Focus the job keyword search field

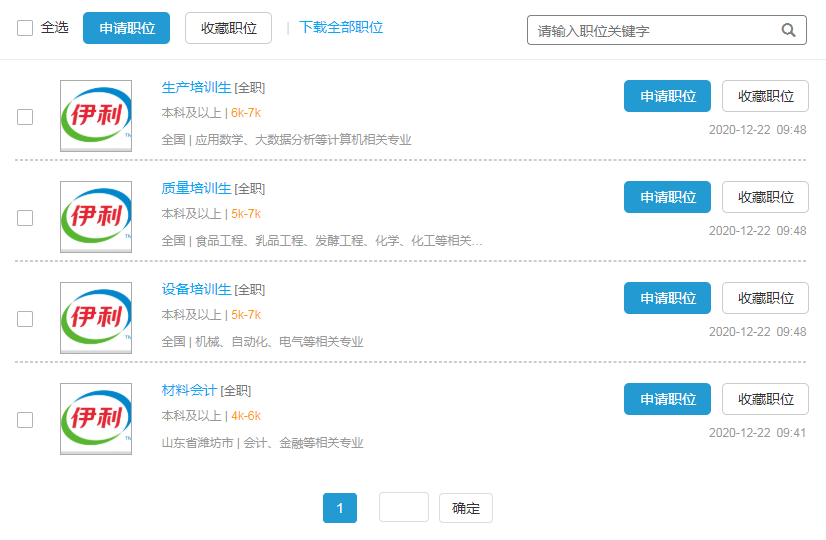[x=655, y=30]
